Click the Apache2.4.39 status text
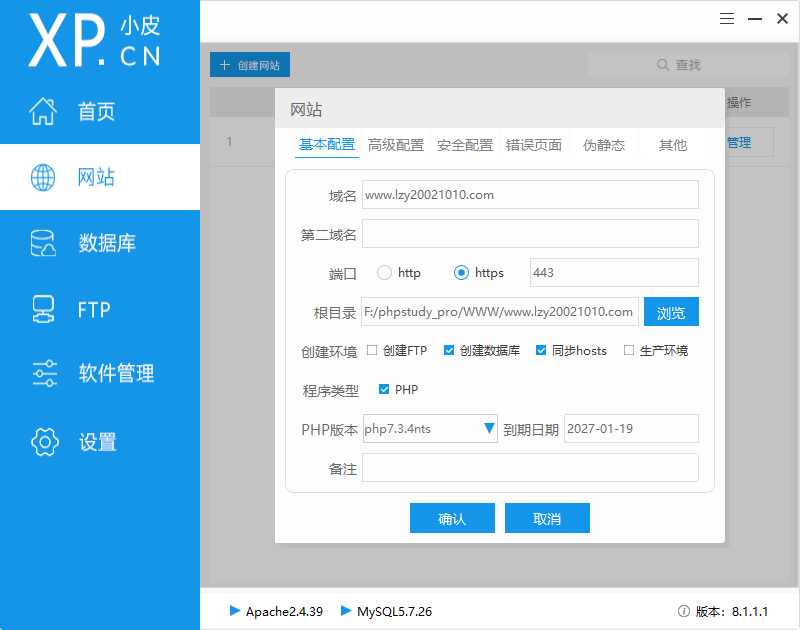Viewport: 800px width, 630px height. tap(284, 611)
